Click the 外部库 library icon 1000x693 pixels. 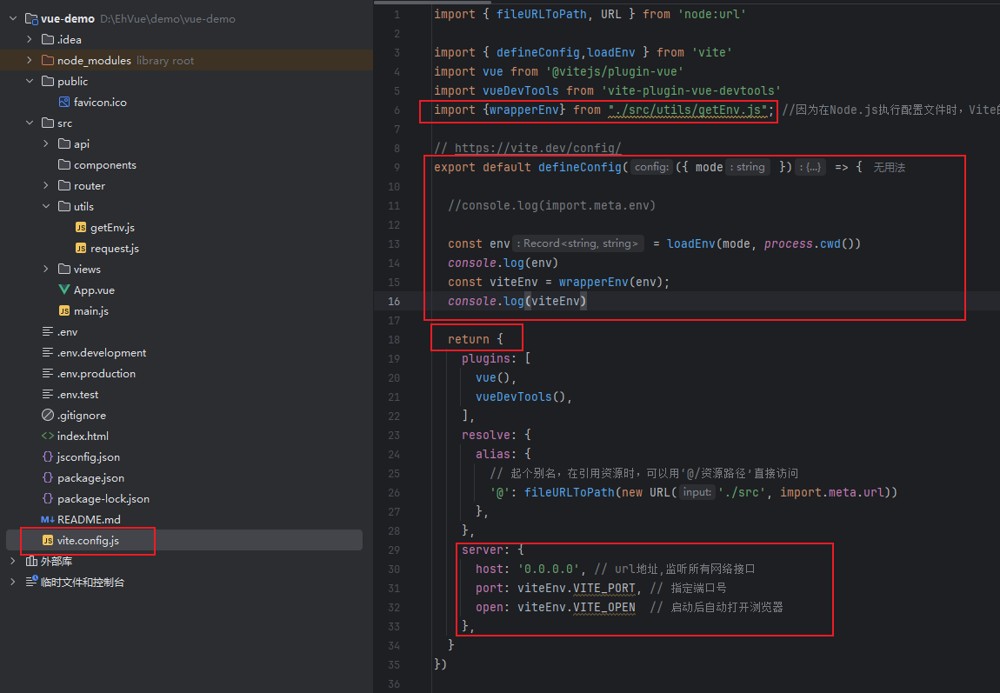(x=31, y=561)
